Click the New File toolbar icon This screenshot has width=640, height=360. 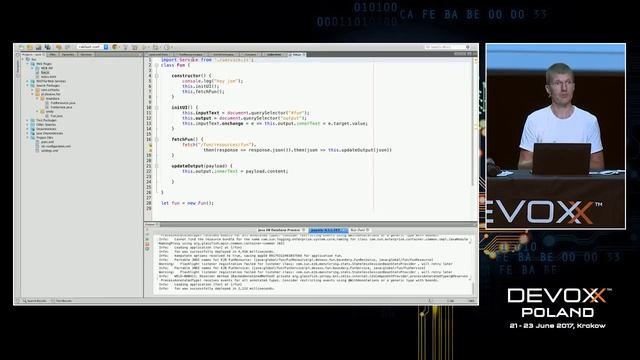pyautogui.click(x=22, y=47)
